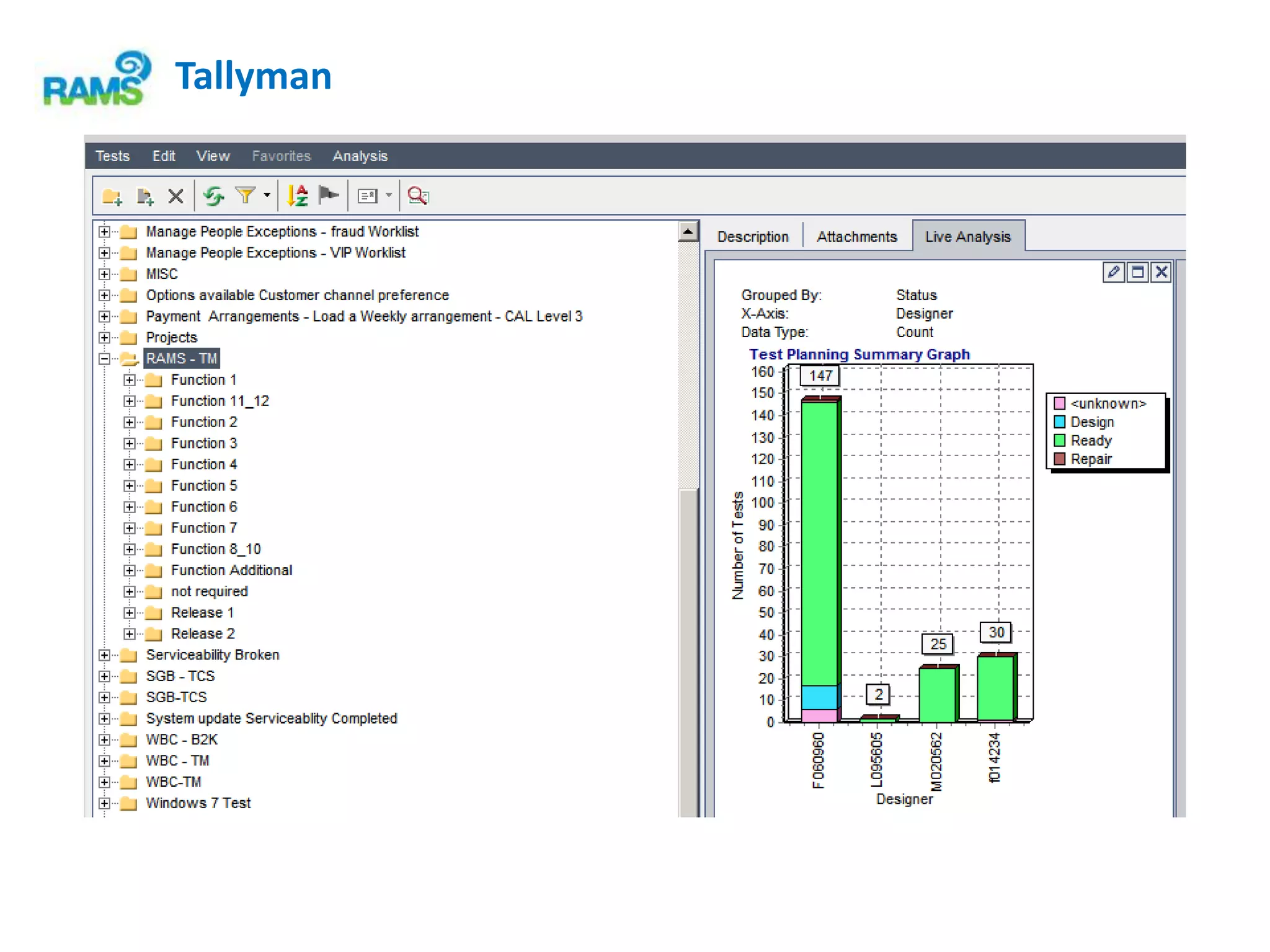Image resolution: width=1270 pixels, height=952 pixels.
Task: Click the open folder icon for RAMS - TM
Action: coord(129,359)
